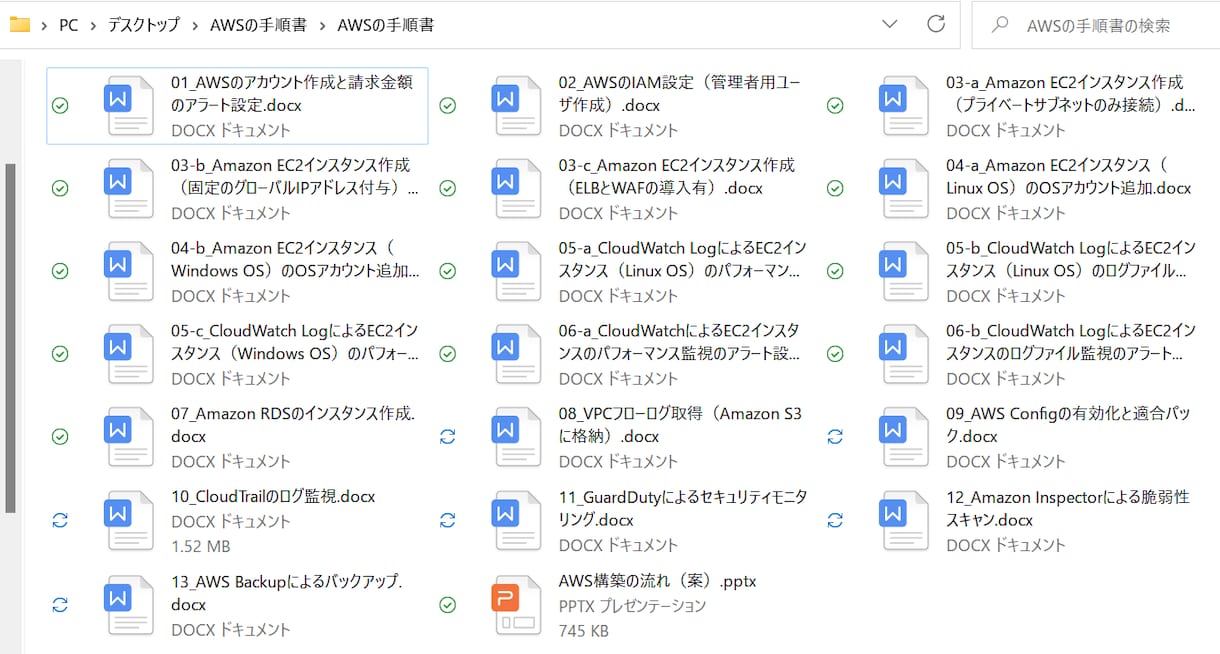Click the last AWSの手順書 breadcrumb

386,25
